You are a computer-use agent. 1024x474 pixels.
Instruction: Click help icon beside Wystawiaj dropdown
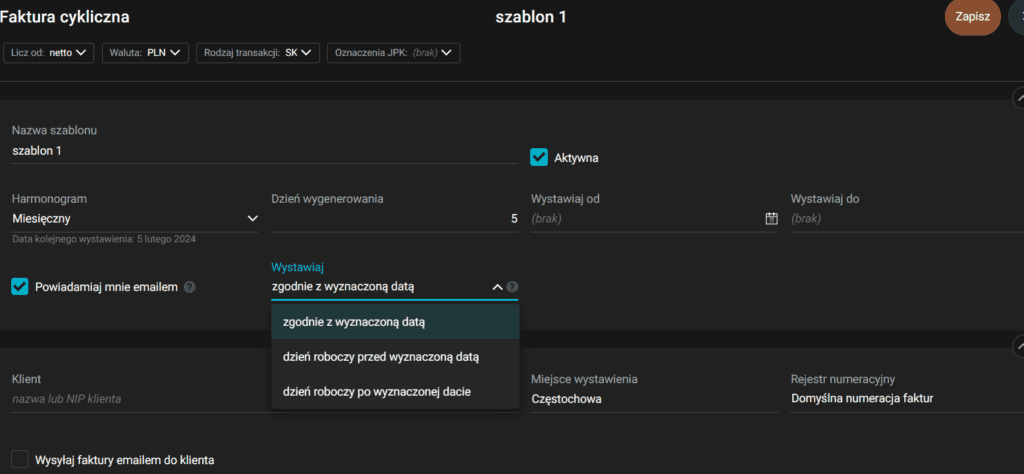pos(512,287)
